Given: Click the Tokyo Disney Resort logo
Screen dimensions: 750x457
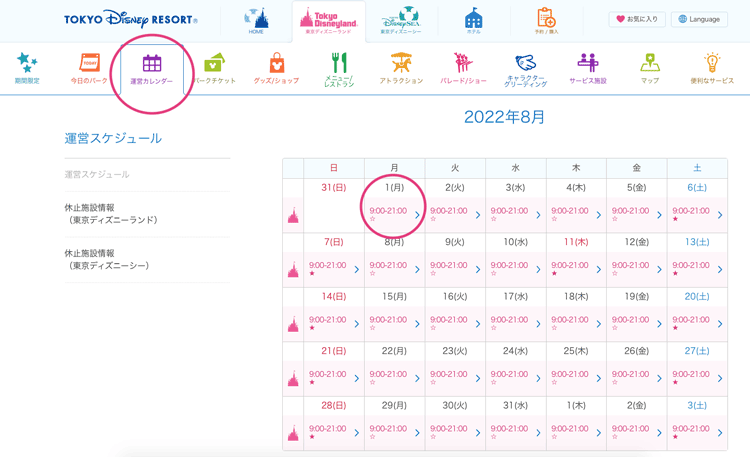Looking at the screenshot, I should (130, 19).
